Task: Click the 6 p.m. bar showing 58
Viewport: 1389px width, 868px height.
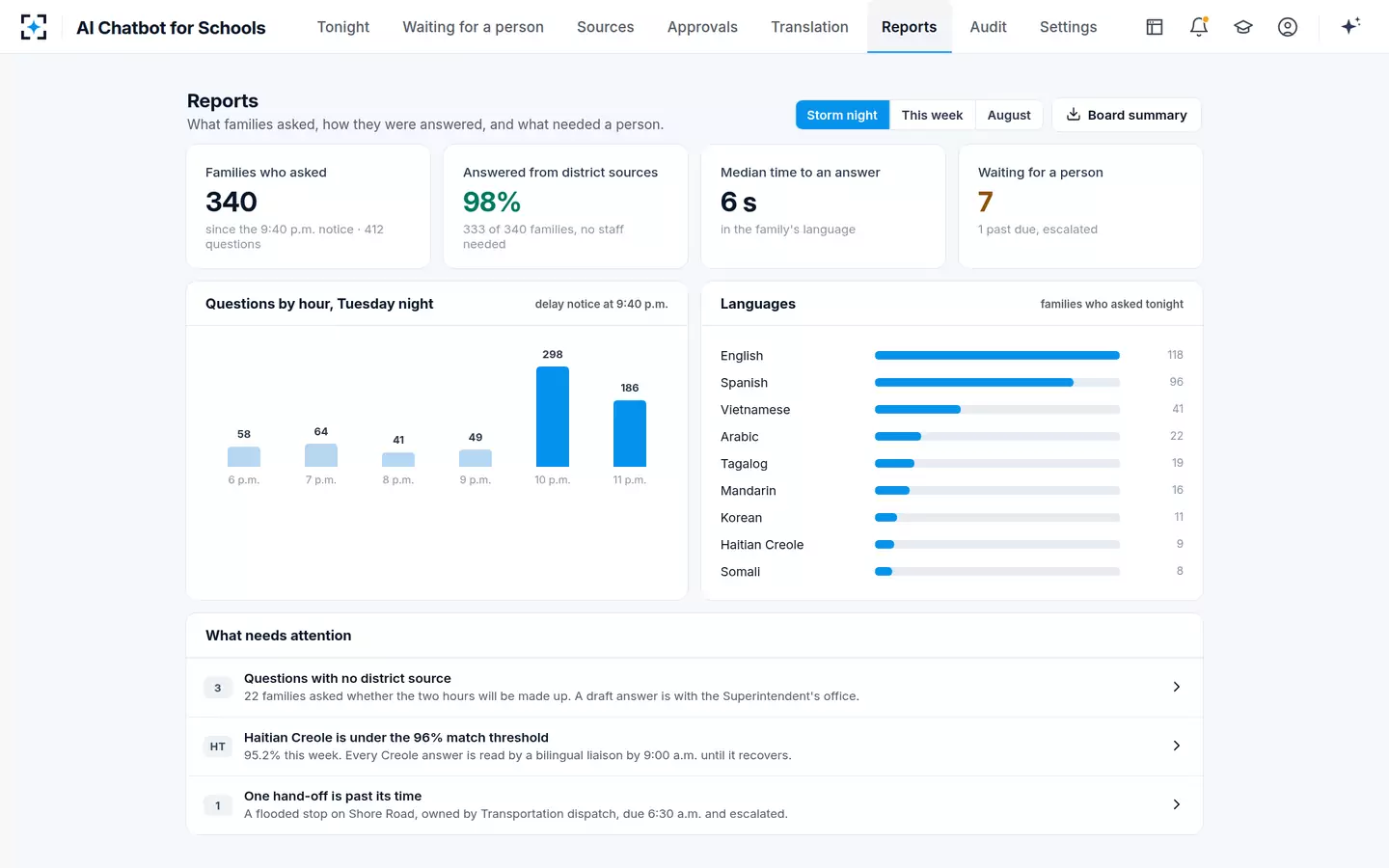Action: [244, 457]
